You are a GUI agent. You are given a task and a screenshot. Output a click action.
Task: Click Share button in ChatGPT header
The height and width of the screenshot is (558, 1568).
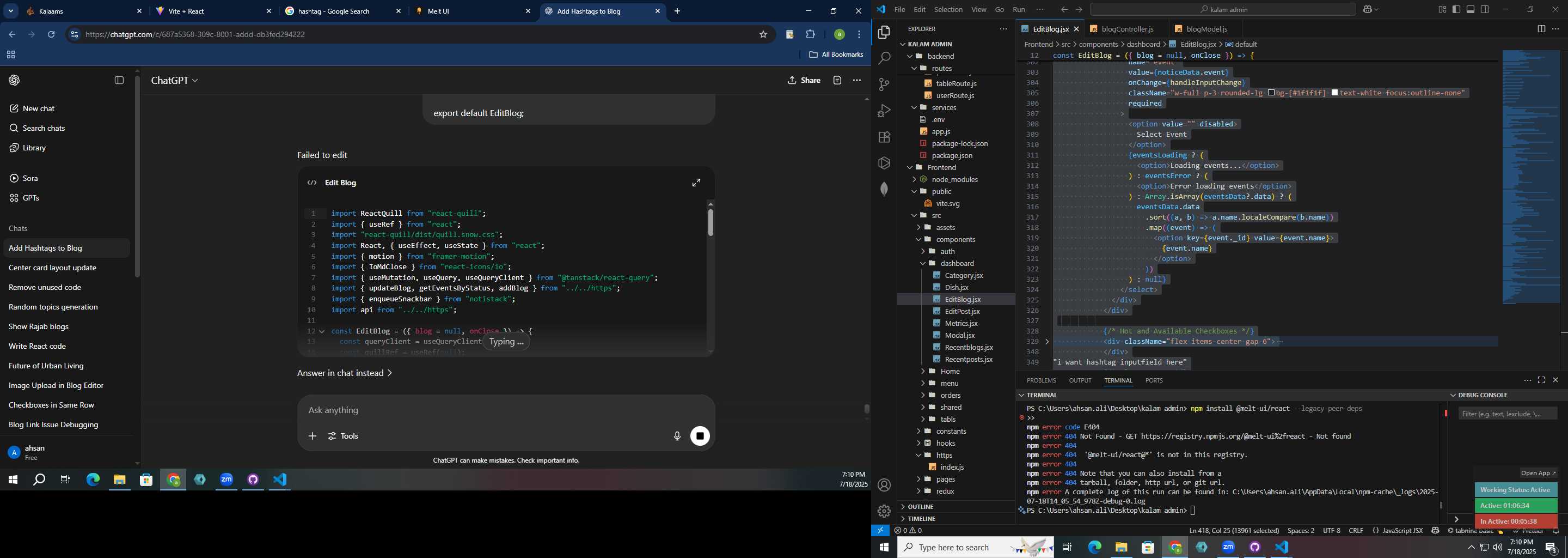(804, 81)
